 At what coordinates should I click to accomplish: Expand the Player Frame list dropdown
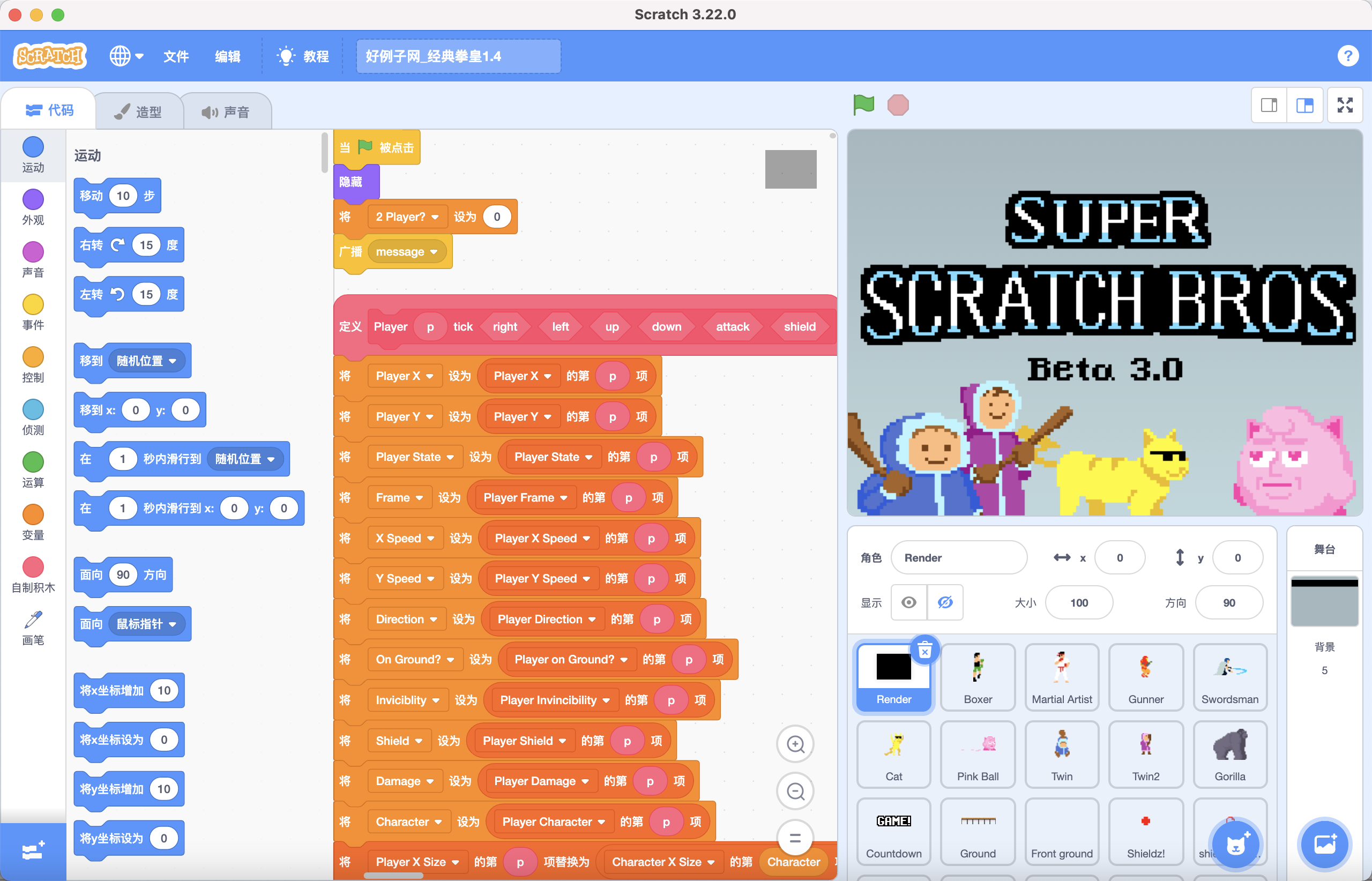click(525, 498)
